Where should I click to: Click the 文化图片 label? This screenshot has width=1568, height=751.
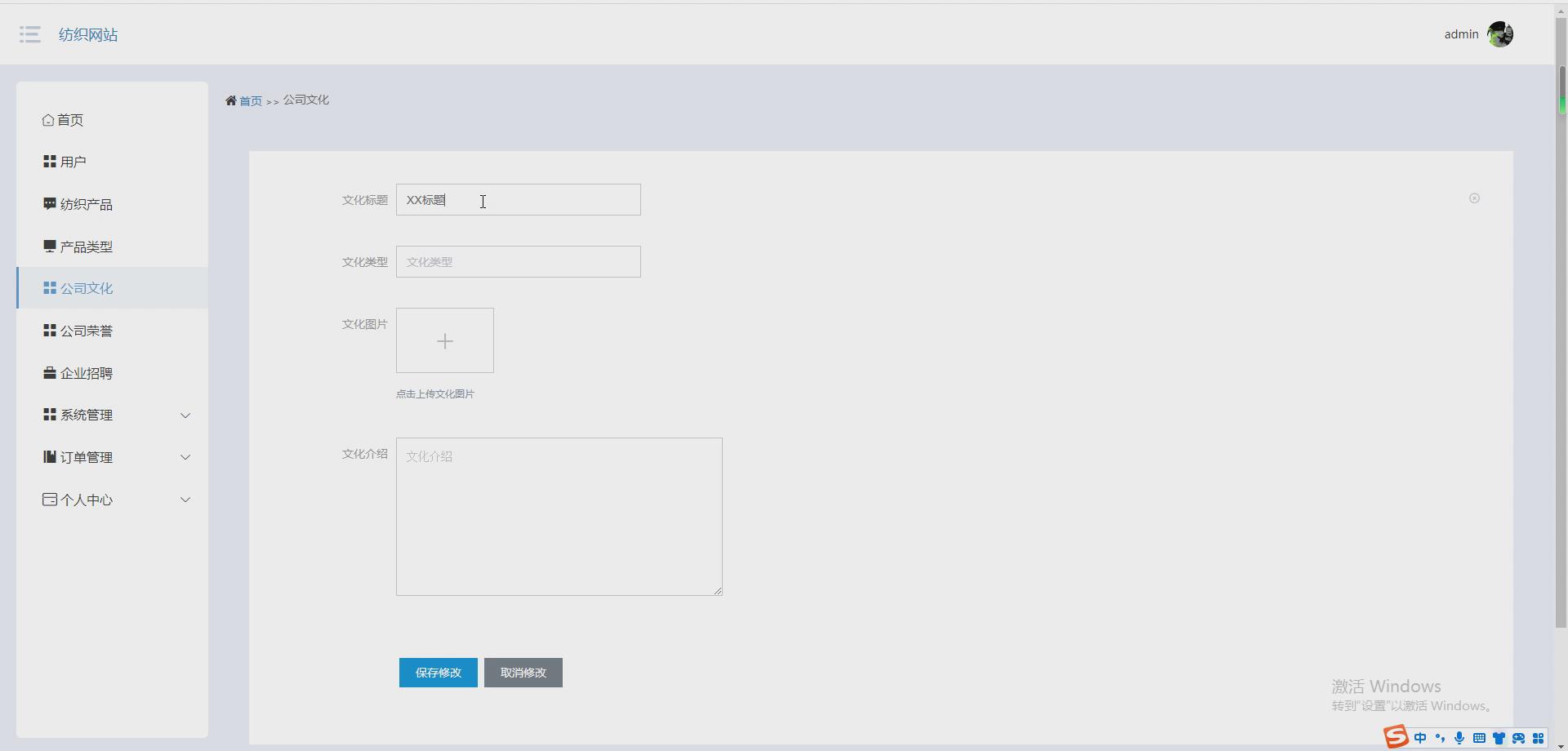[365, 324]
